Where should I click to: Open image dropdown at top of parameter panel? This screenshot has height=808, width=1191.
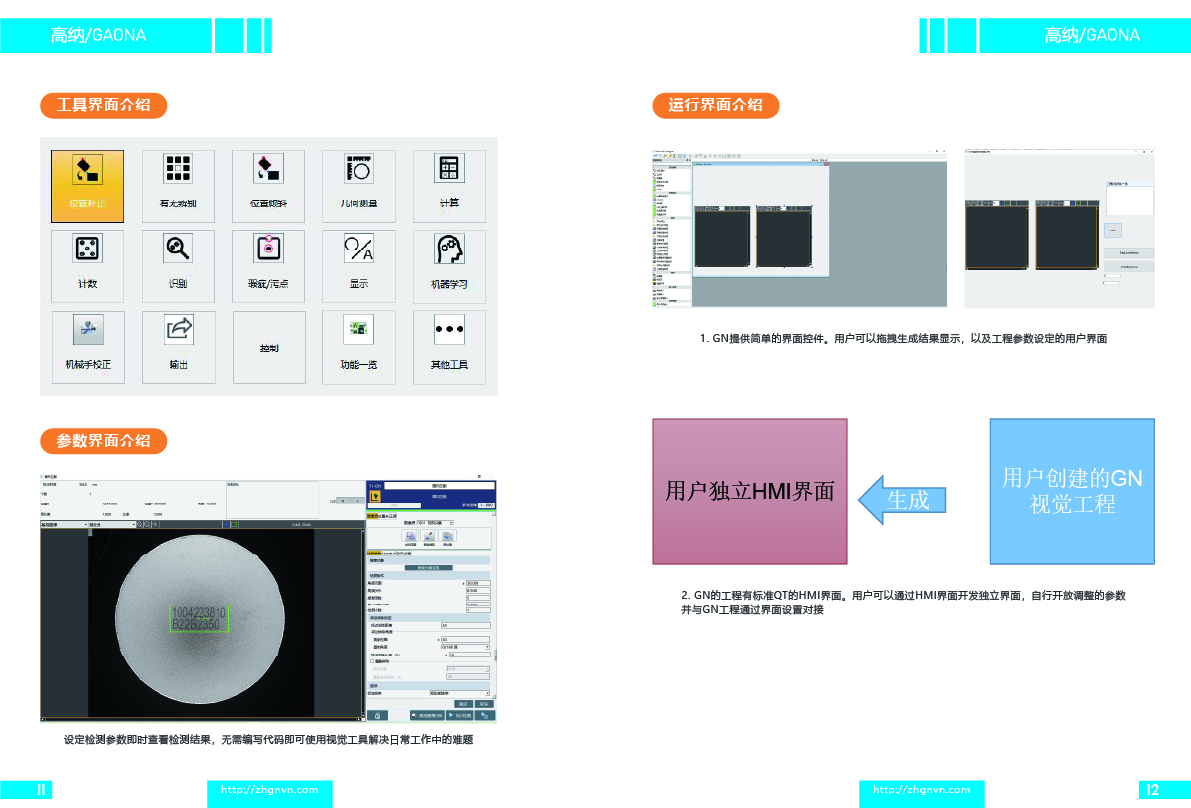(435, 522)
